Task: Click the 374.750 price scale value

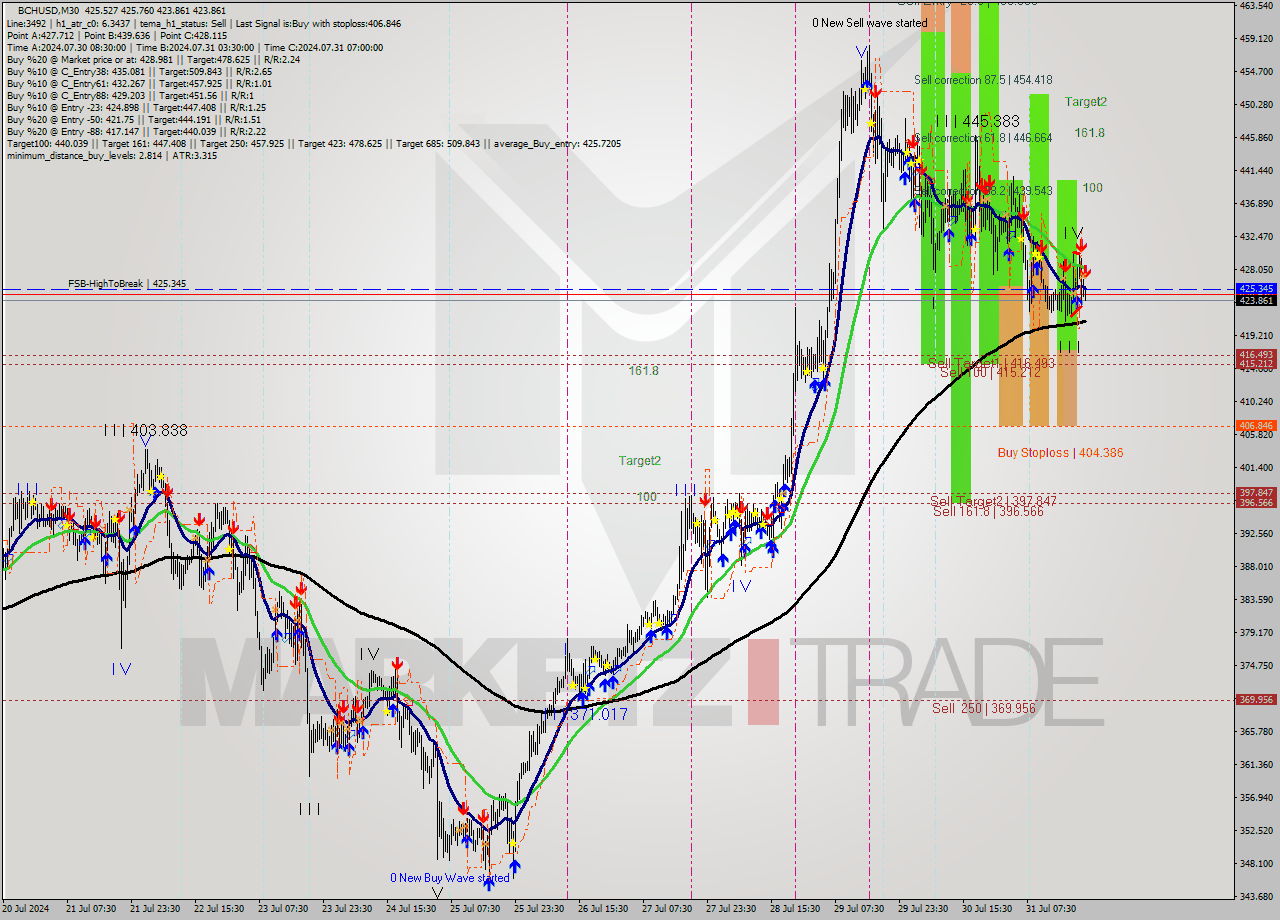Action: pos(1255,666)
